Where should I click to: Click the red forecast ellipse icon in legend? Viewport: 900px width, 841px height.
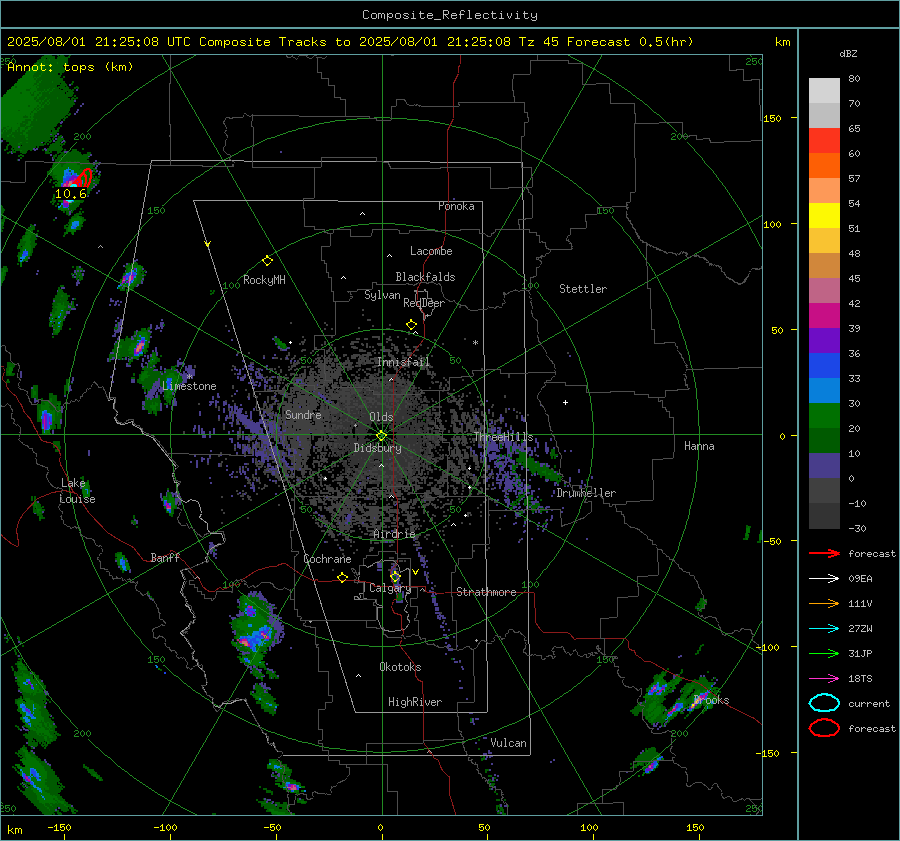click(824, 728)
